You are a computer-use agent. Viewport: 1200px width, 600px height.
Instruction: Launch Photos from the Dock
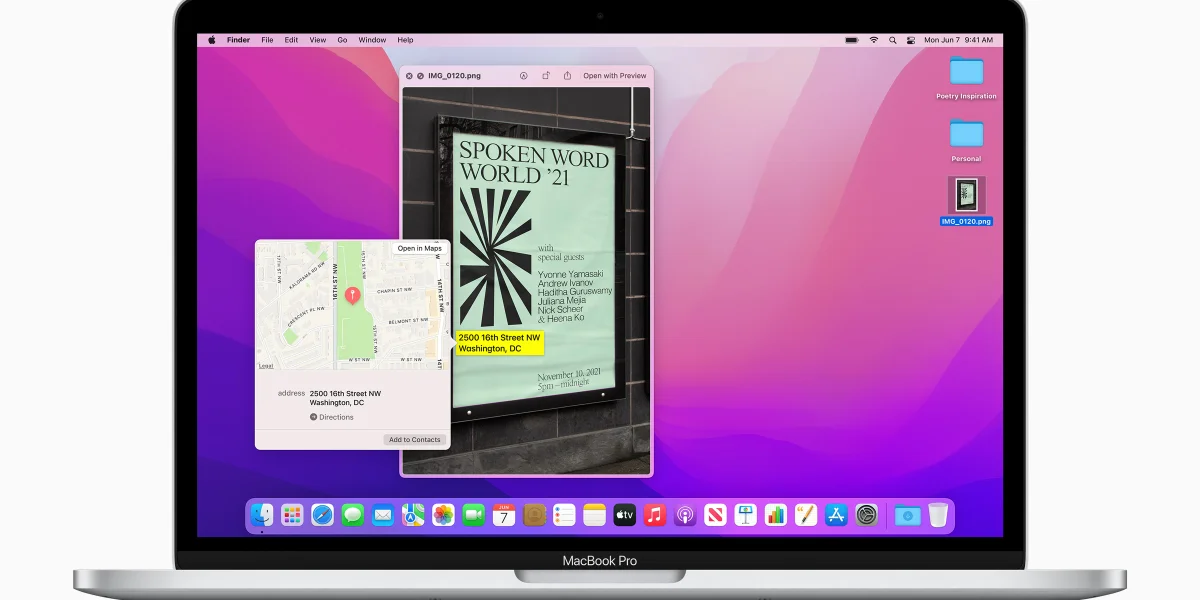coord(443,515)
